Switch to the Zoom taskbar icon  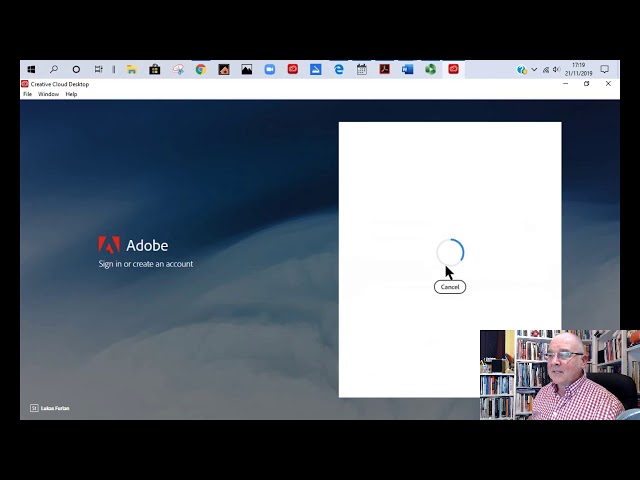tap(269, 69)
